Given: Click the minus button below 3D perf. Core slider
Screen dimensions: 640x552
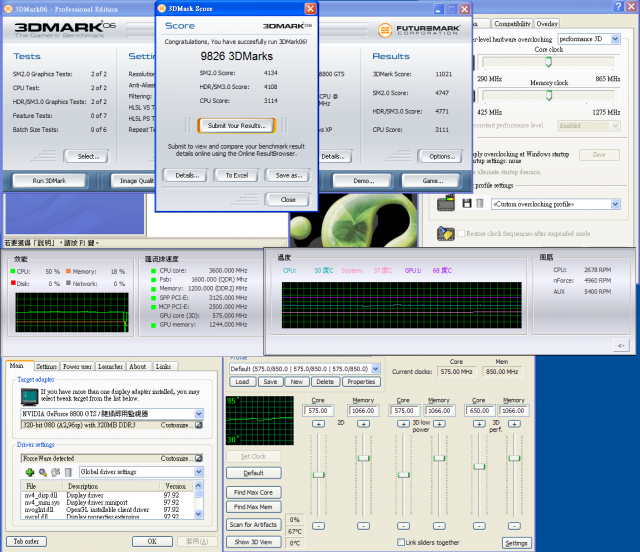Looking at the screenshot, I should click(479, 526).
